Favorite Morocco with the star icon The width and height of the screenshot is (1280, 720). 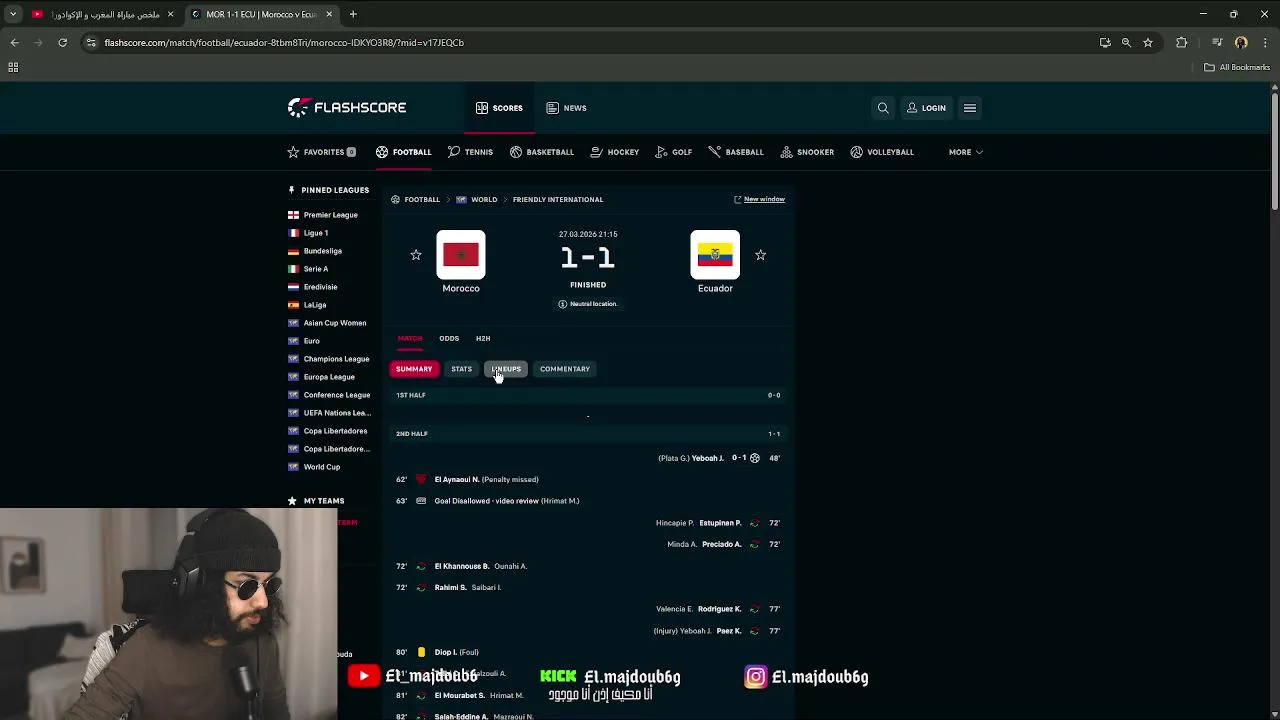coord(416,255)
